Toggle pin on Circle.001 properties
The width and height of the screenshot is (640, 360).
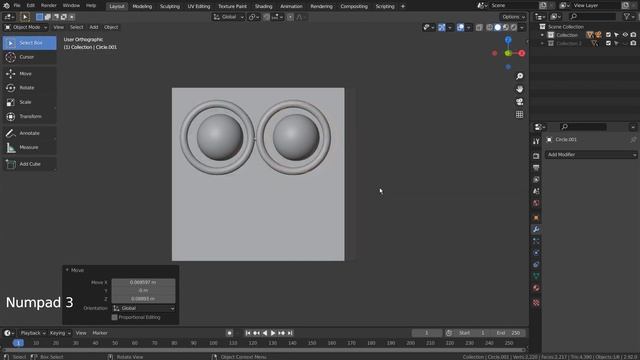[x=633, y=140]
